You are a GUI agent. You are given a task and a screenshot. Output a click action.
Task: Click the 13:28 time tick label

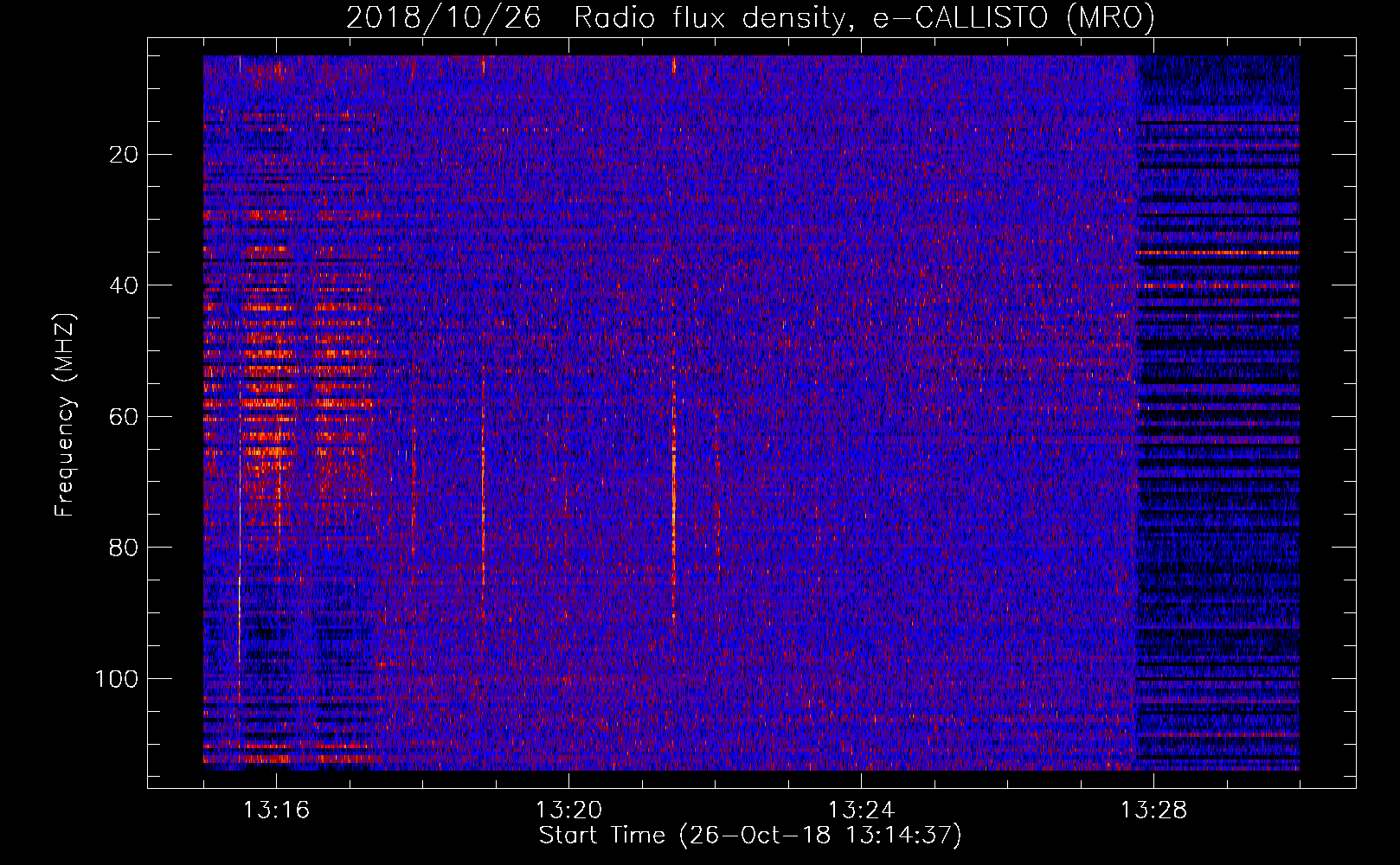(1153, 811)
